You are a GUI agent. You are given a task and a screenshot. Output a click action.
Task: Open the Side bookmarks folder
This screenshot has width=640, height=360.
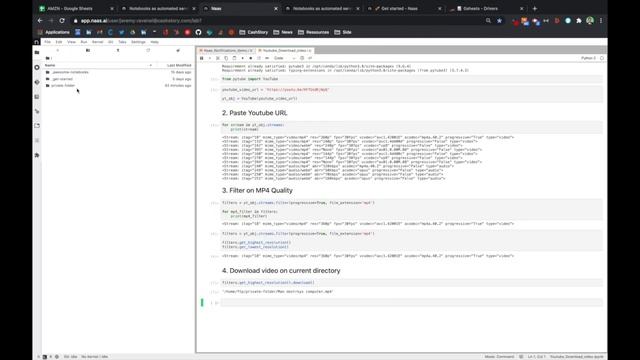pyautogui.click(x=343, y=32)
